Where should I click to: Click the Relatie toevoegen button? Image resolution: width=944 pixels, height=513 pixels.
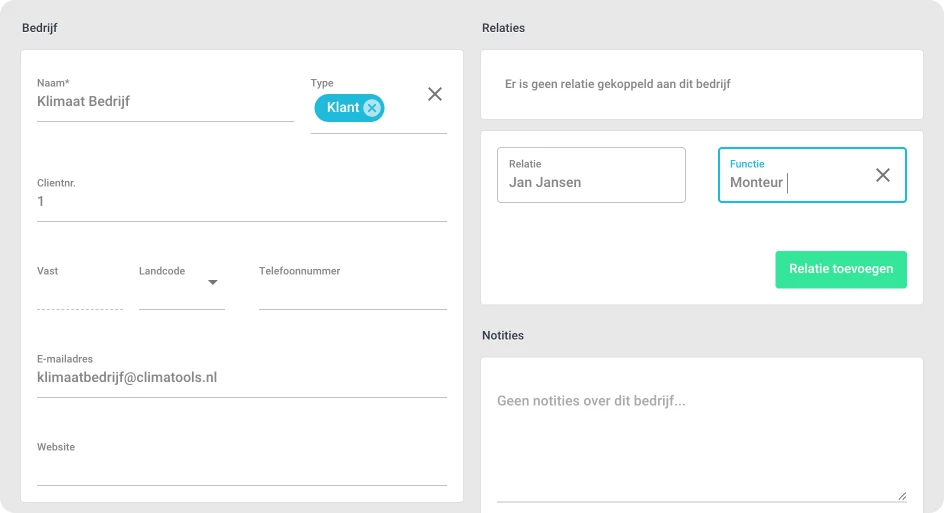point(841,269)
